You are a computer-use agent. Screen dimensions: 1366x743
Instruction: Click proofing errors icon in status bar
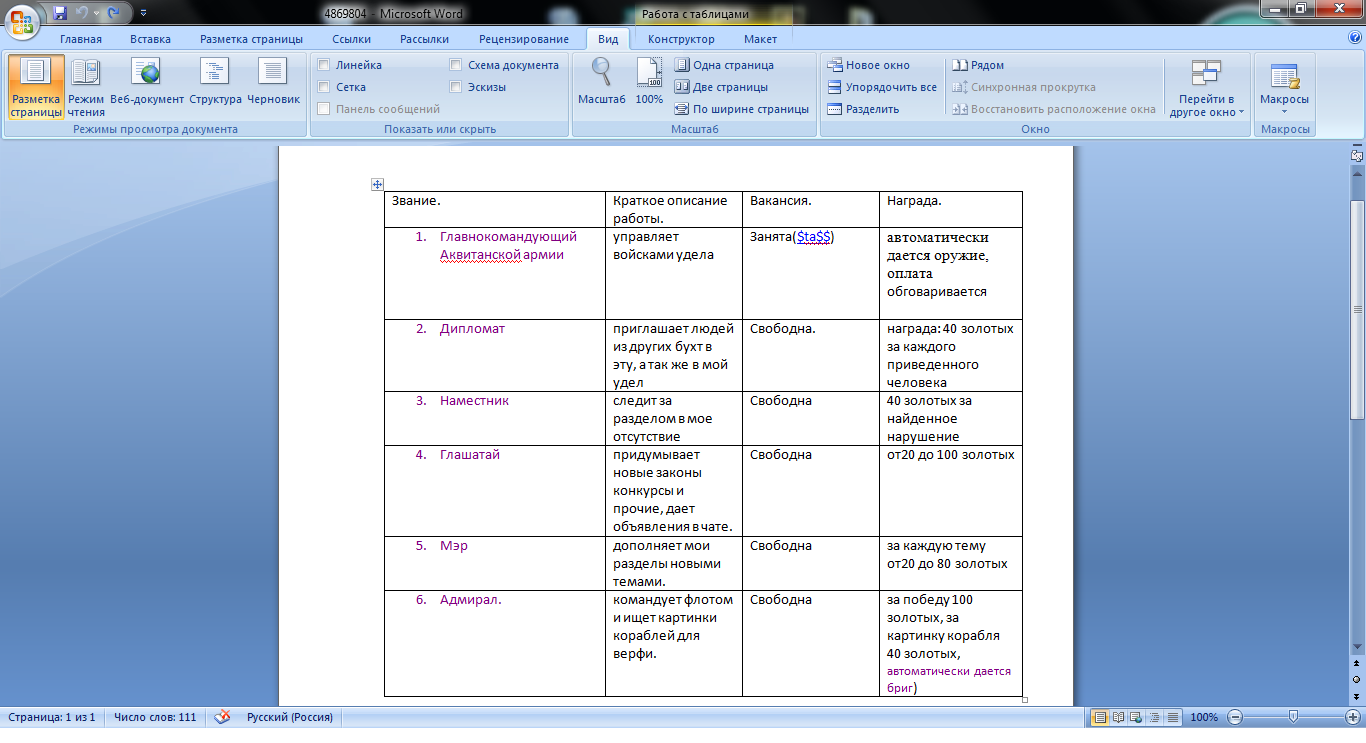pyautogui.click(x=223, y=717)
